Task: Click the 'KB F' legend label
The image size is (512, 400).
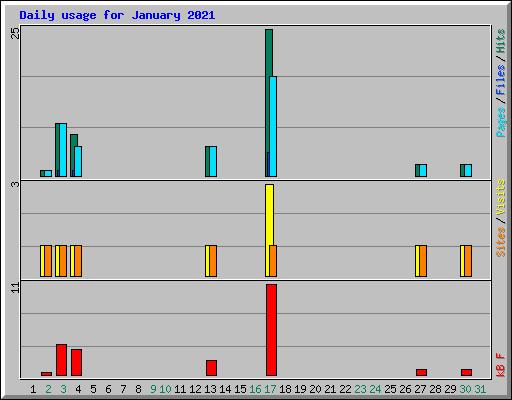Action: point(501,365)
